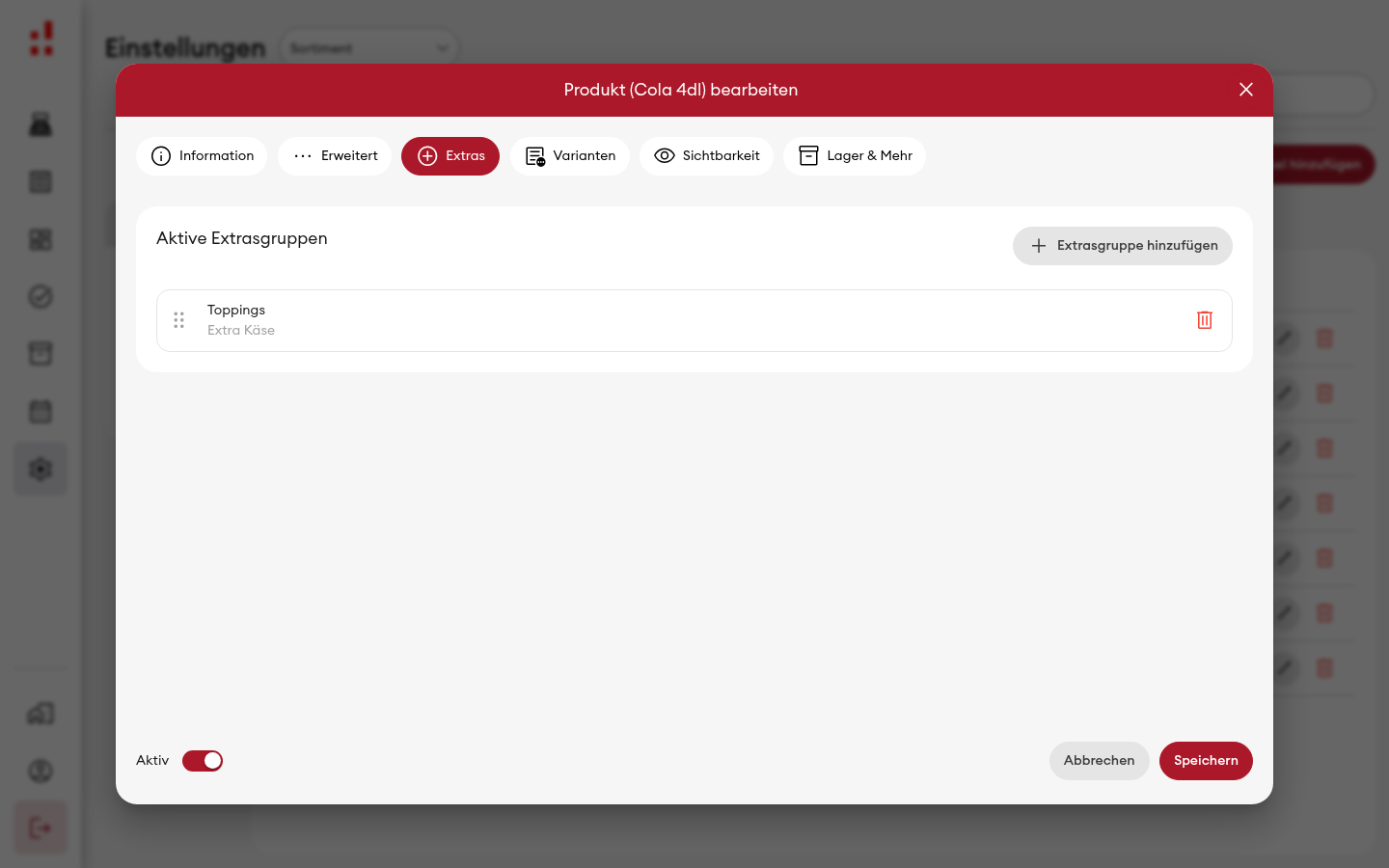This screenshot has height=868, width=1389.
Task: Select the Toppings extras group row
Action: (694, 320)
